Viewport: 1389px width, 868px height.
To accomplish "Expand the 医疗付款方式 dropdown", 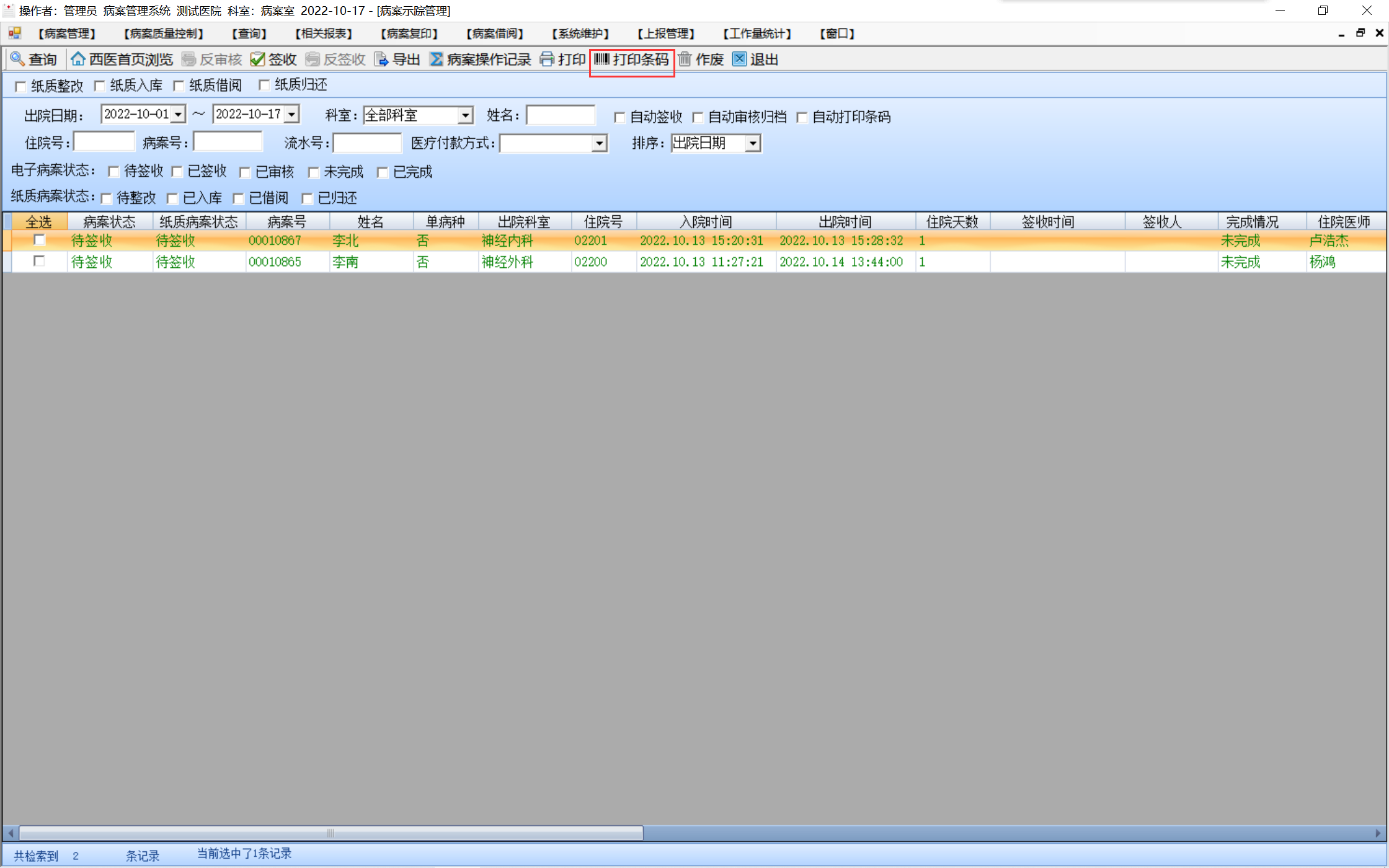I will (598, 144).
